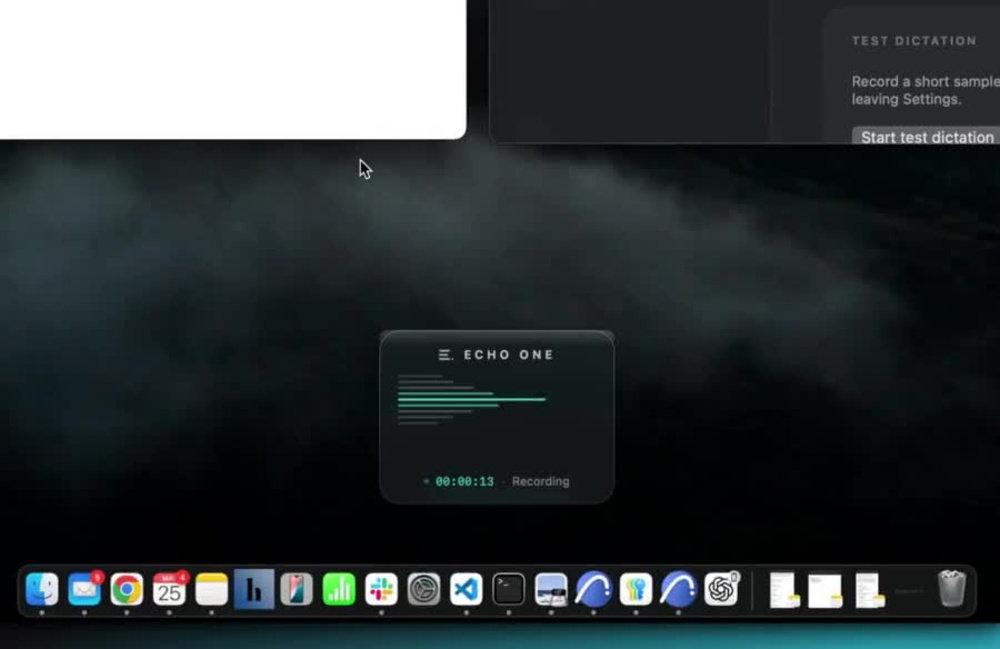Click the 00:00:13 recording timer
Viewport: 1000px width, 649px height.
(464, 481)
